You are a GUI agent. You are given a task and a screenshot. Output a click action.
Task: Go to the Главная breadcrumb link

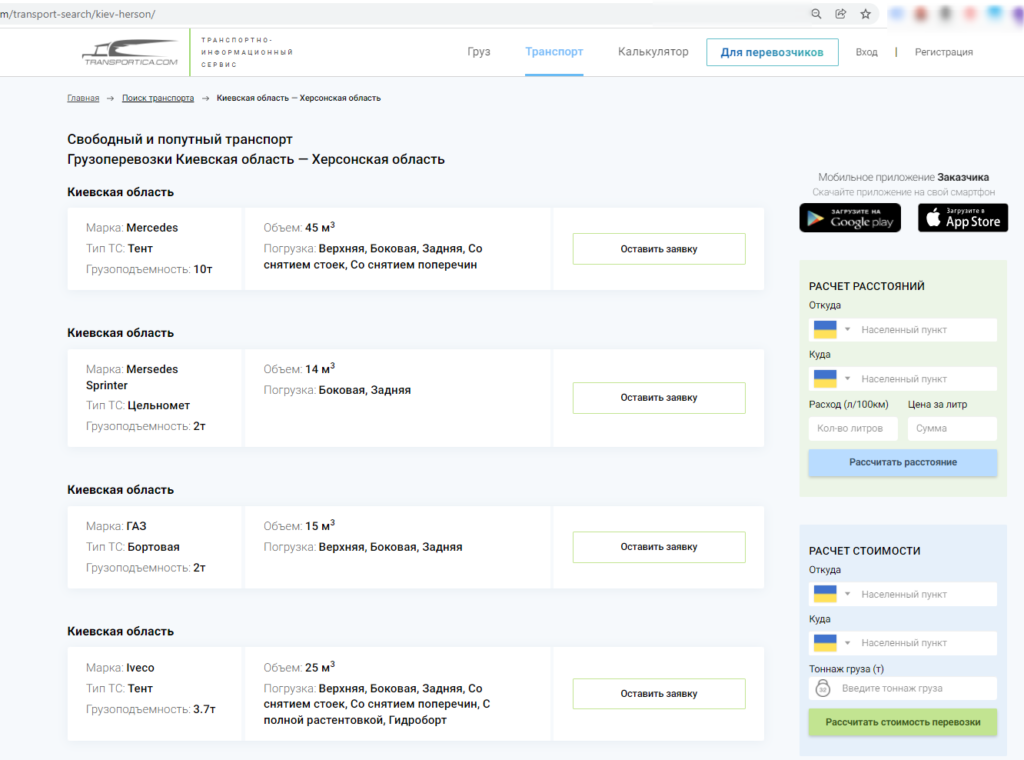click(83, 98)
